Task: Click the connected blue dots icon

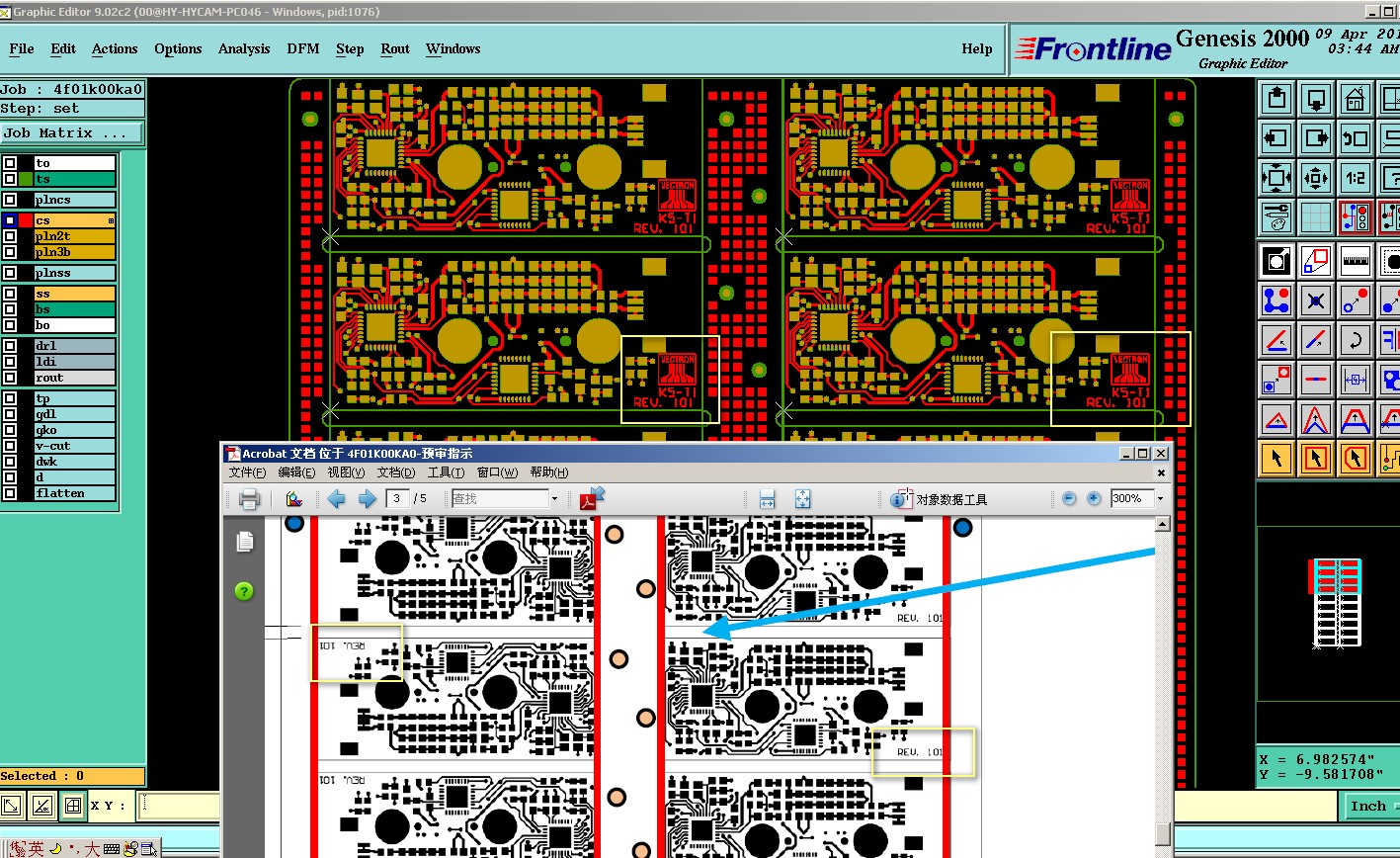Action: [1277, 300]
